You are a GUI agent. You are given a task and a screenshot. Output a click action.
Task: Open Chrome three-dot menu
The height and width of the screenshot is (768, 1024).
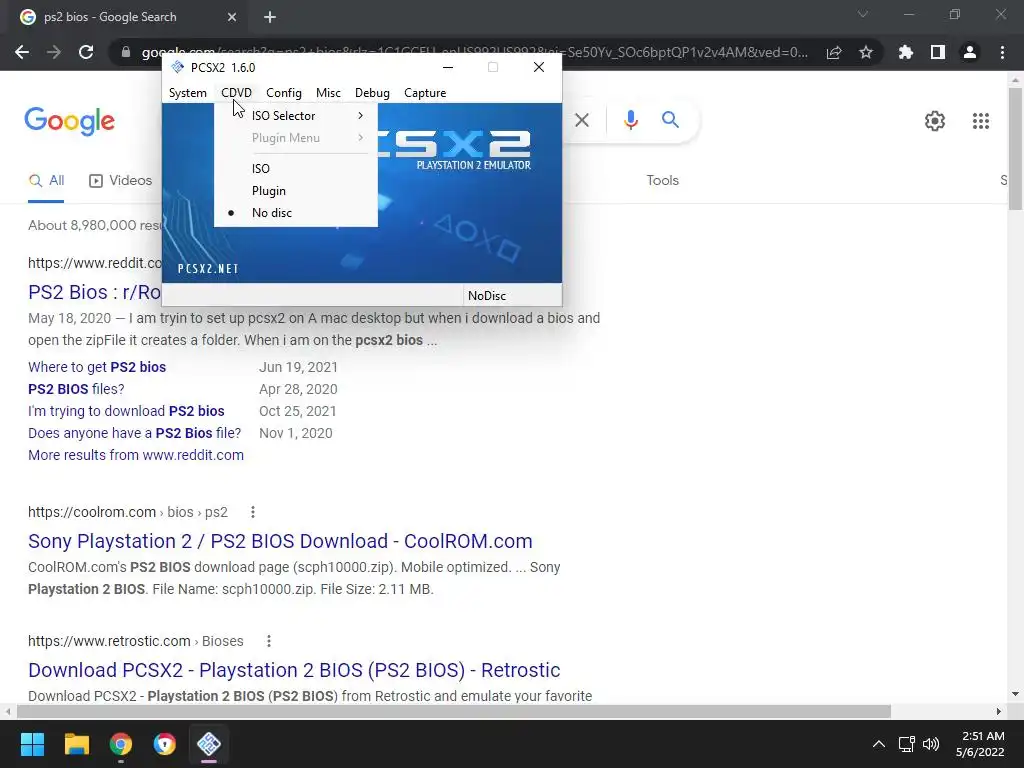1002,52
